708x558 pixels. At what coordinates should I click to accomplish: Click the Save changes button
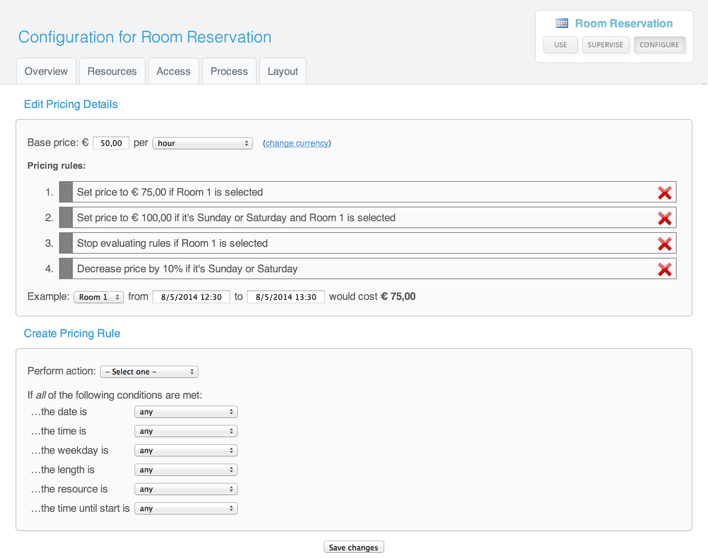[354, 548]
